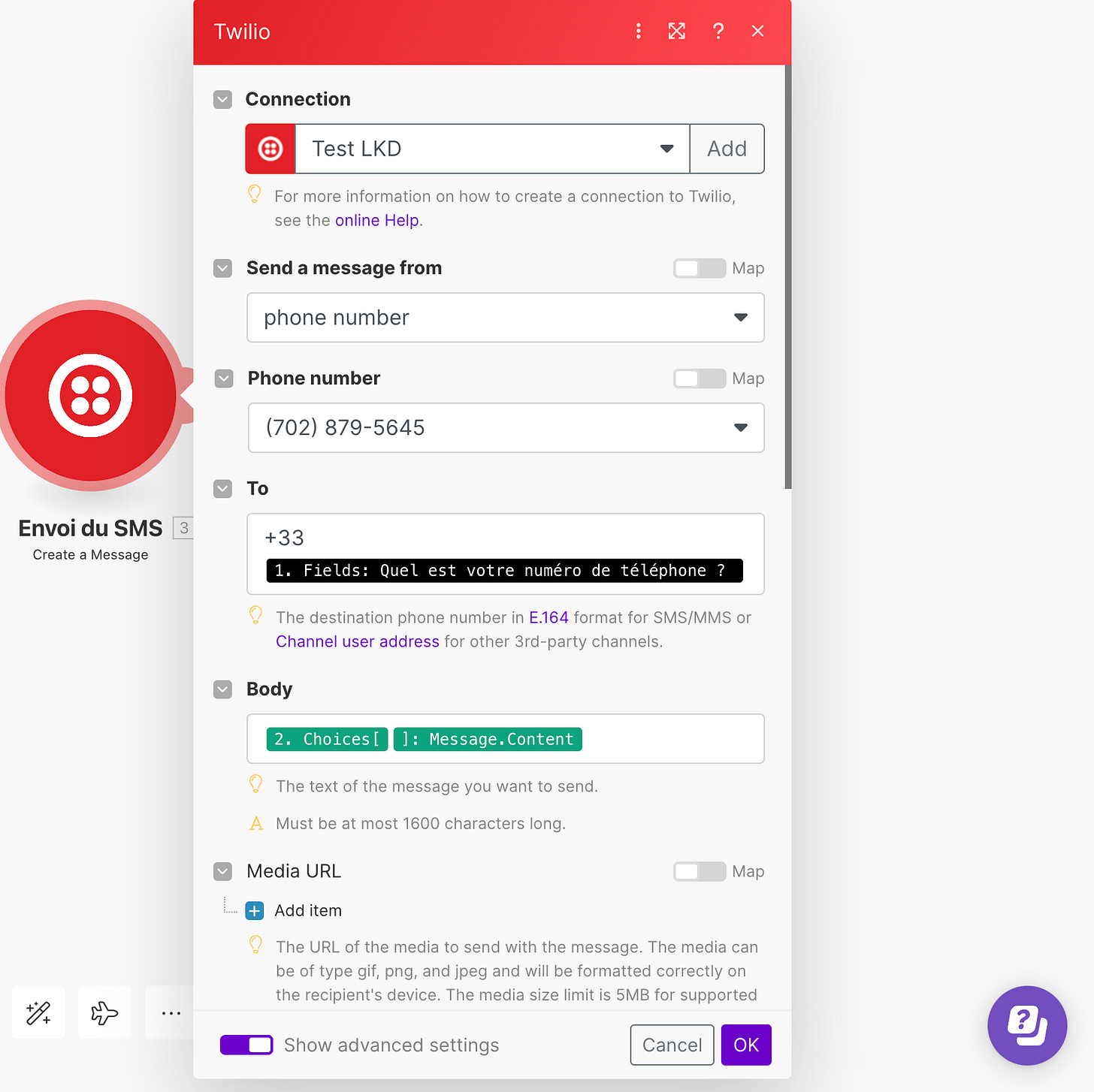Click the plus icon to add media item
The width and height of the screenshot is (1094, 1092).
(x=255, y=911)
